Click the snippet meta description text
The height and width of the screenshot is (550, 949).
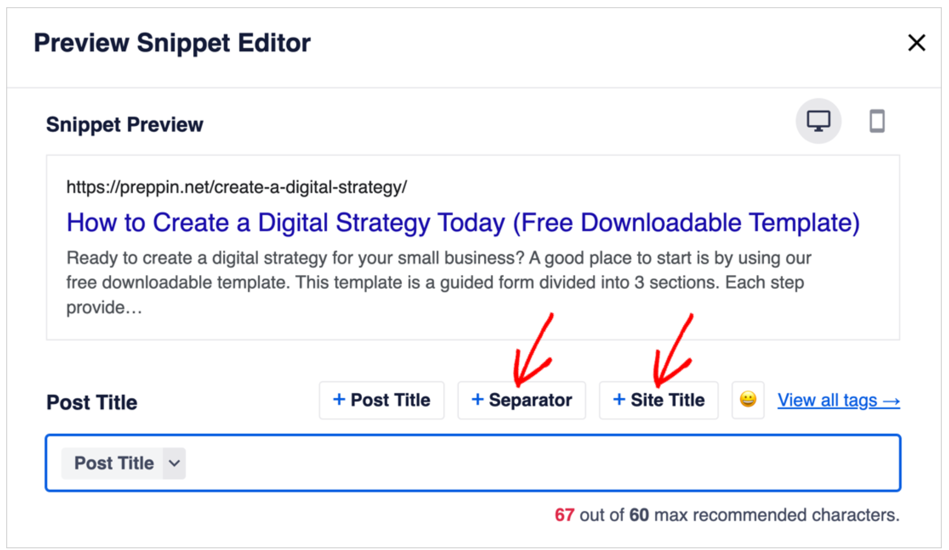point(439,283)
